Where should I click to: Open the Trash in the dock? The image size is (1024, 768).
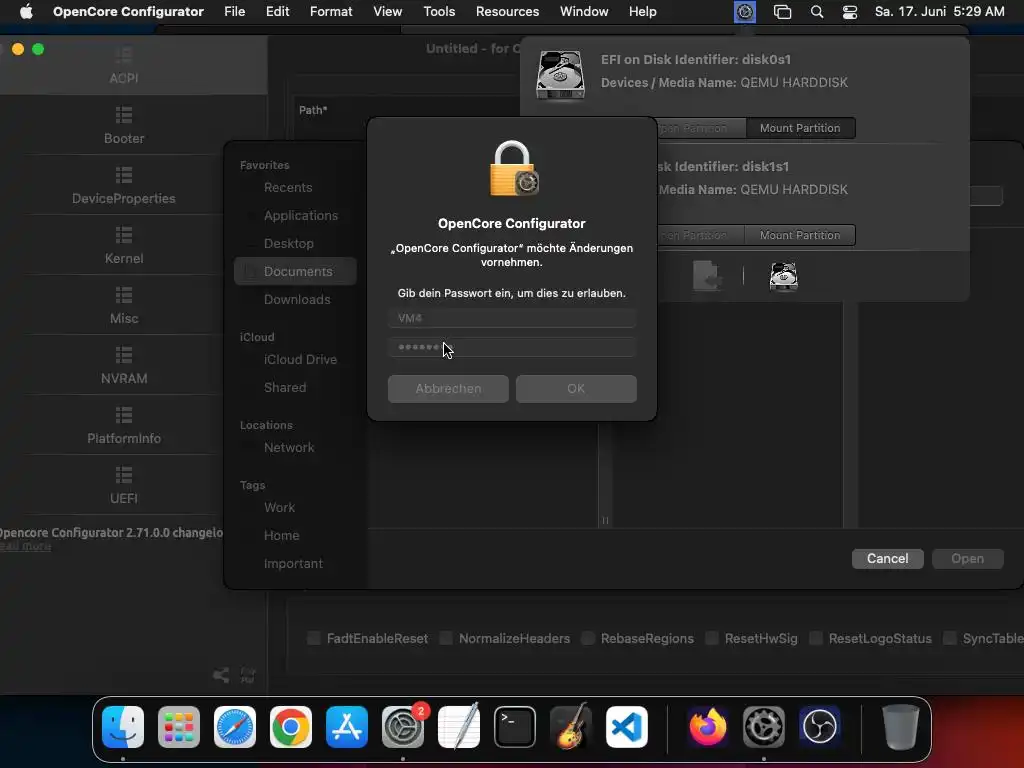pyautogui.click(x=900, y=727)
